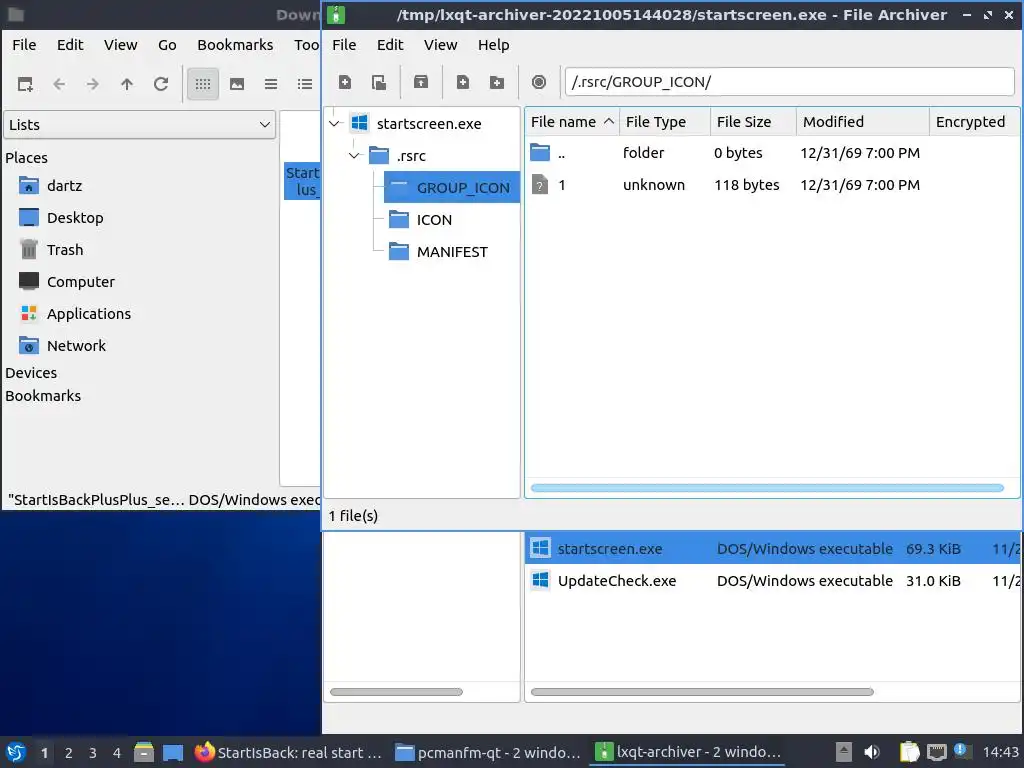Switch to Firefox StartIsBack taskbar window
Viewport: 1024px width, 768px height.
click(x=289, y=752)
